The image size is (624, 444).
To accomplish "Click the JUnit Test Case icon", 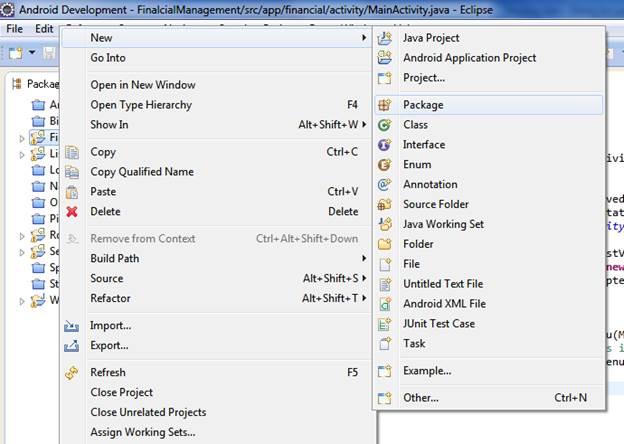I will click(x=384, y=324).
